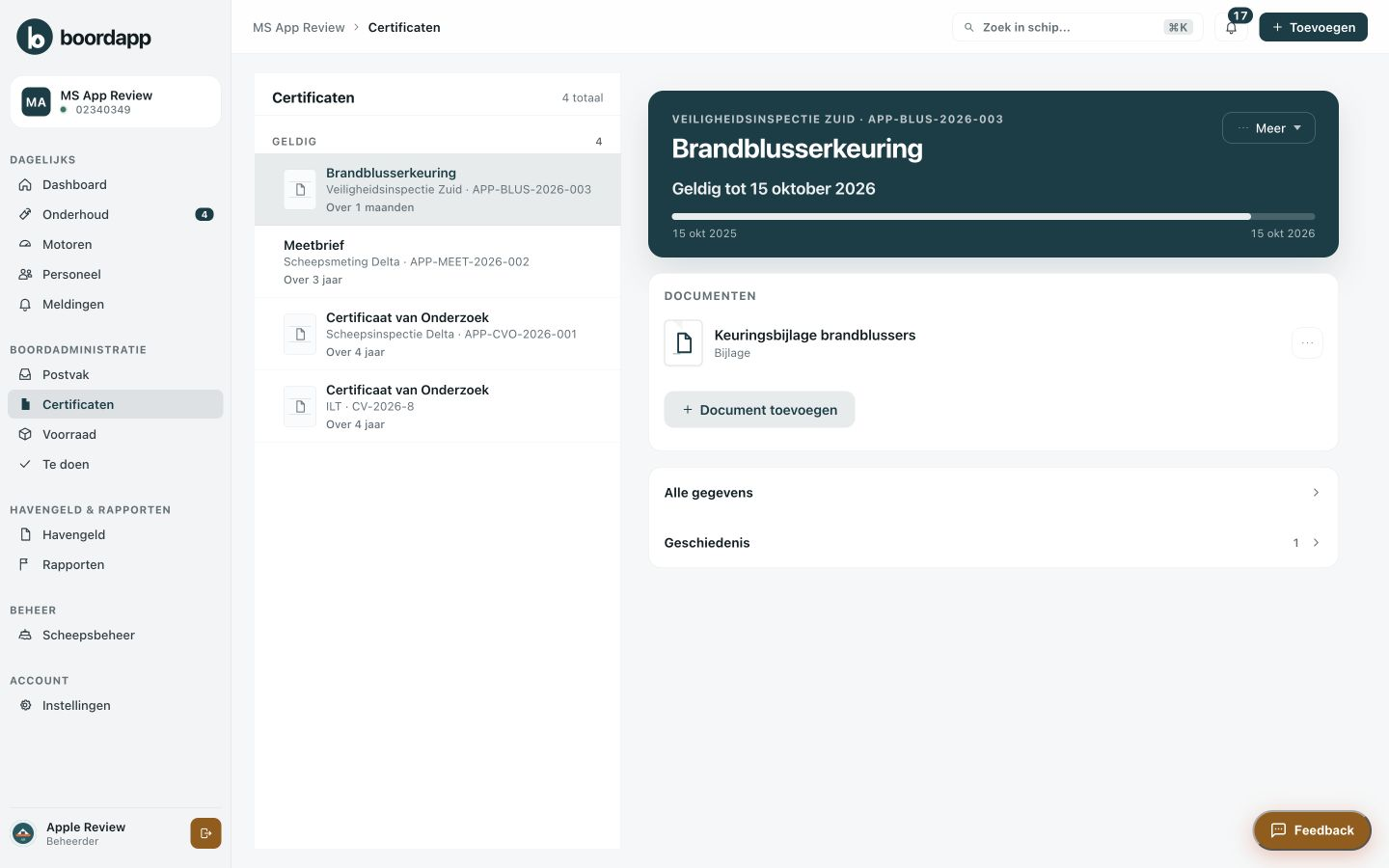This screenshot has height=868, width=1389.
Task: Click the Brandblusserkeuring document icon in list
Action: click(x=300, y=190)
